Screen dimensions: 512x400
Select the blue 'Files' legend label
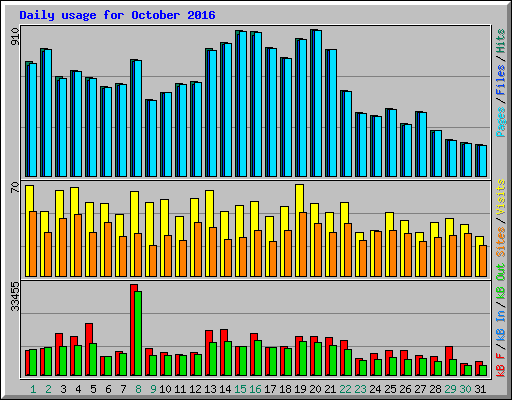pos(501,80)
